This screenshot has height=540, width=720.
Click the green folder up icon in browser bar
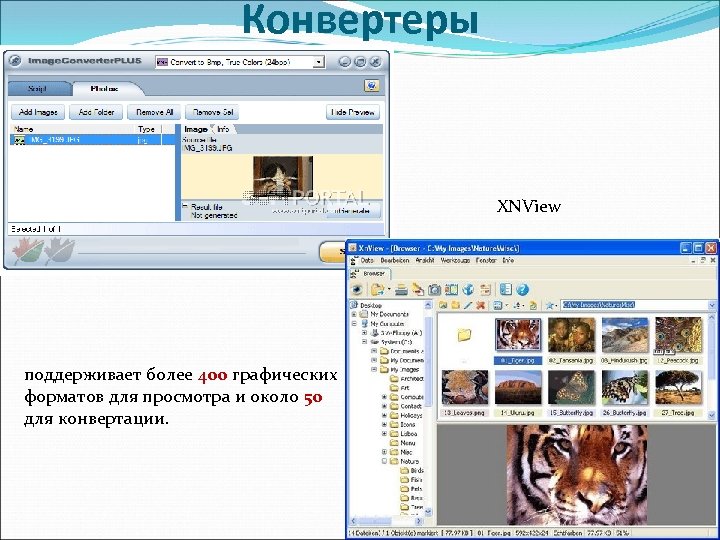tap(443, 305)
